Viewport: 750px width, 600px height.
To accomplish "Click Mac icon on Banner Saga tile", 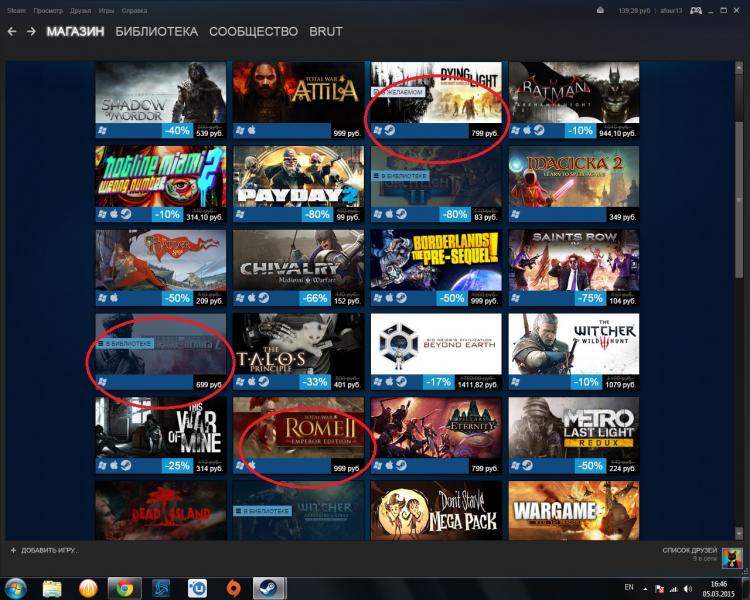I will click(114, 298).
